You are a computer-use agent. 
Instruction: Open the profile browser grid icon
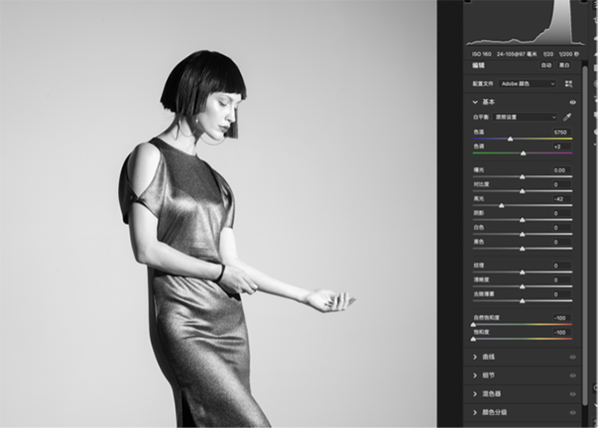[569, 84]
